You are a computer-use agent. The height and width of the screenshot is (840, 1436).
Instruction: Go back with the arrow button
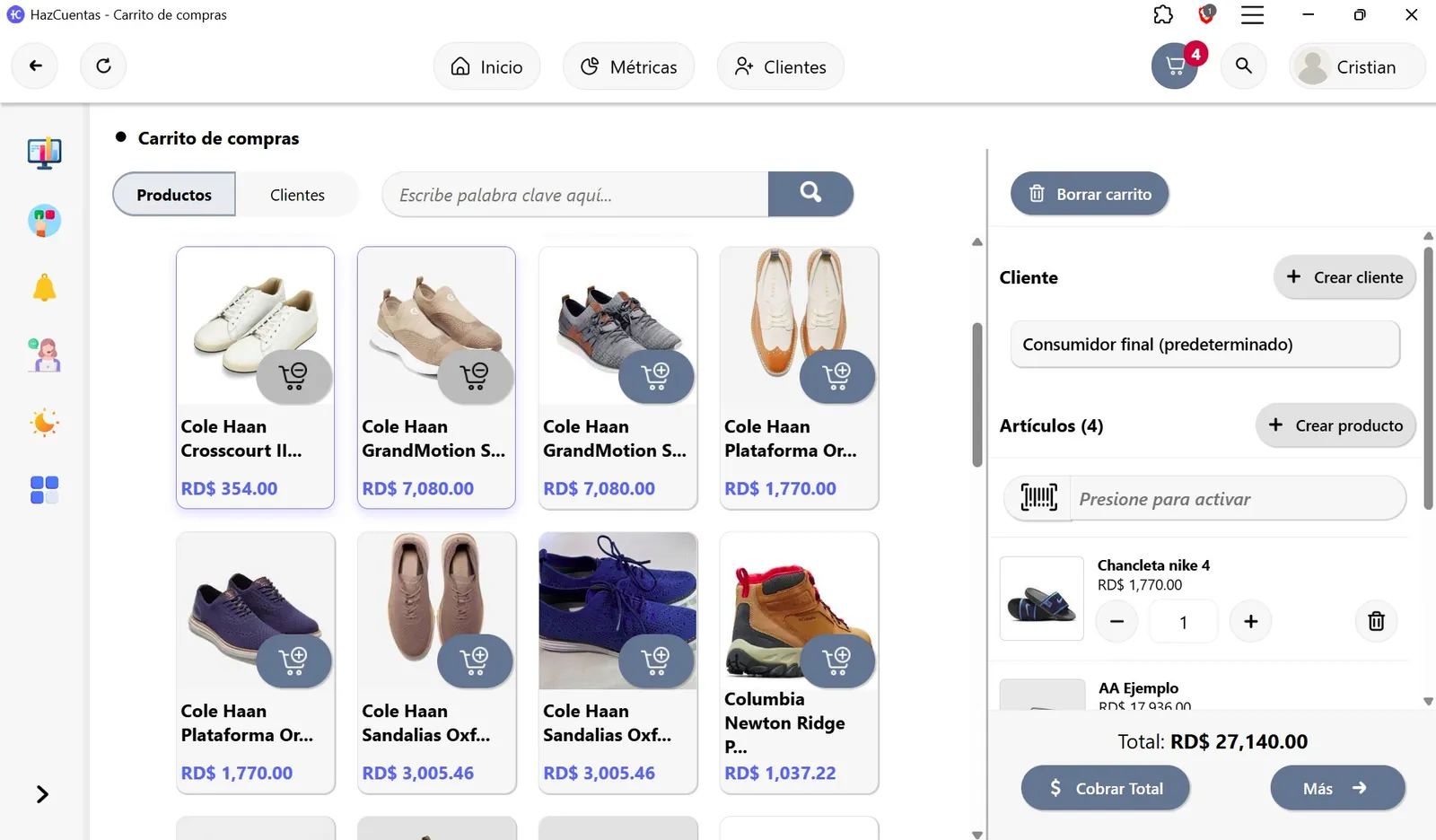35,66
